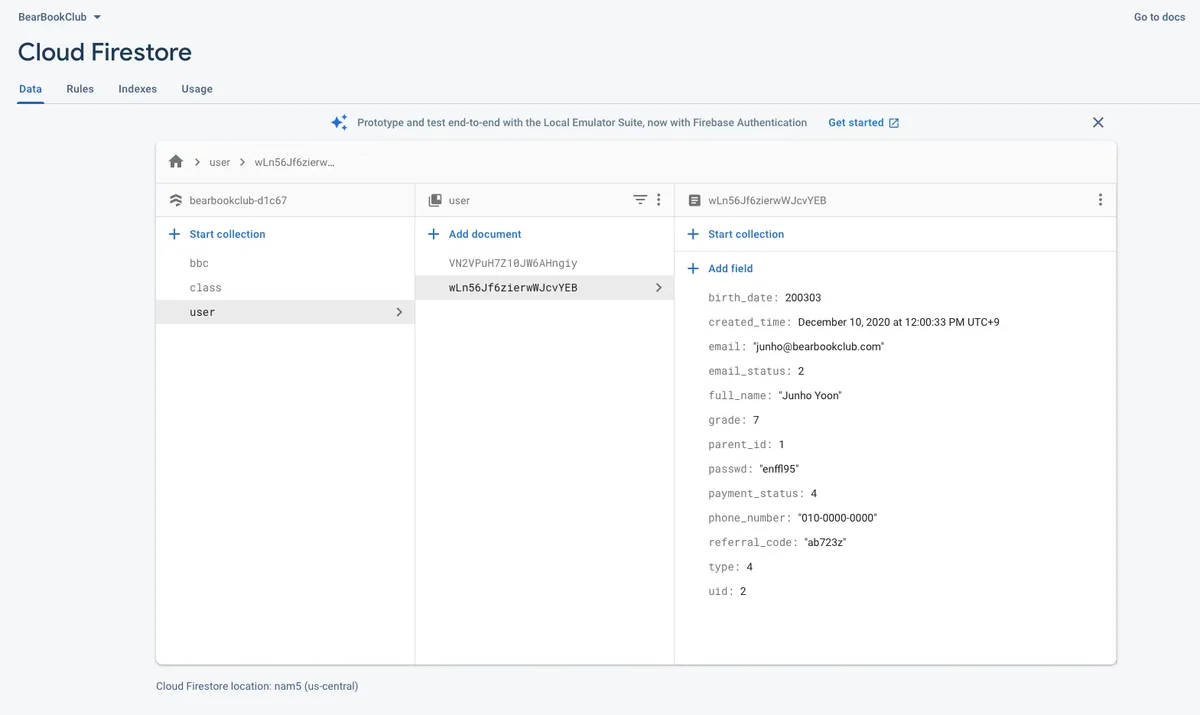Switch to the Rules tab
The width and height of the screenshot is (1200, 715).
(80, 89)
